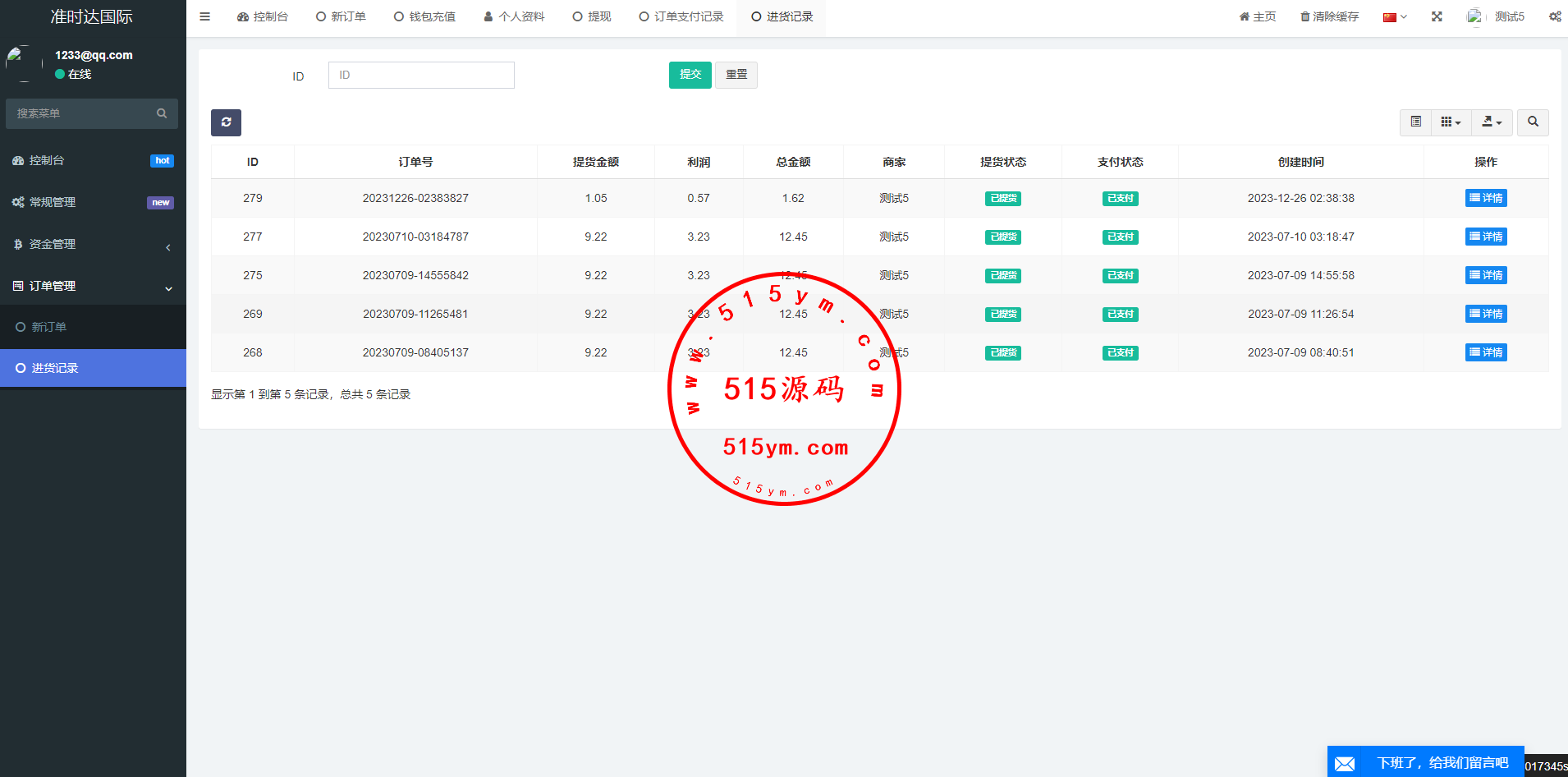Click the table refresh icon button
Screen dimensions: 1568x777
tap(226, 122)
